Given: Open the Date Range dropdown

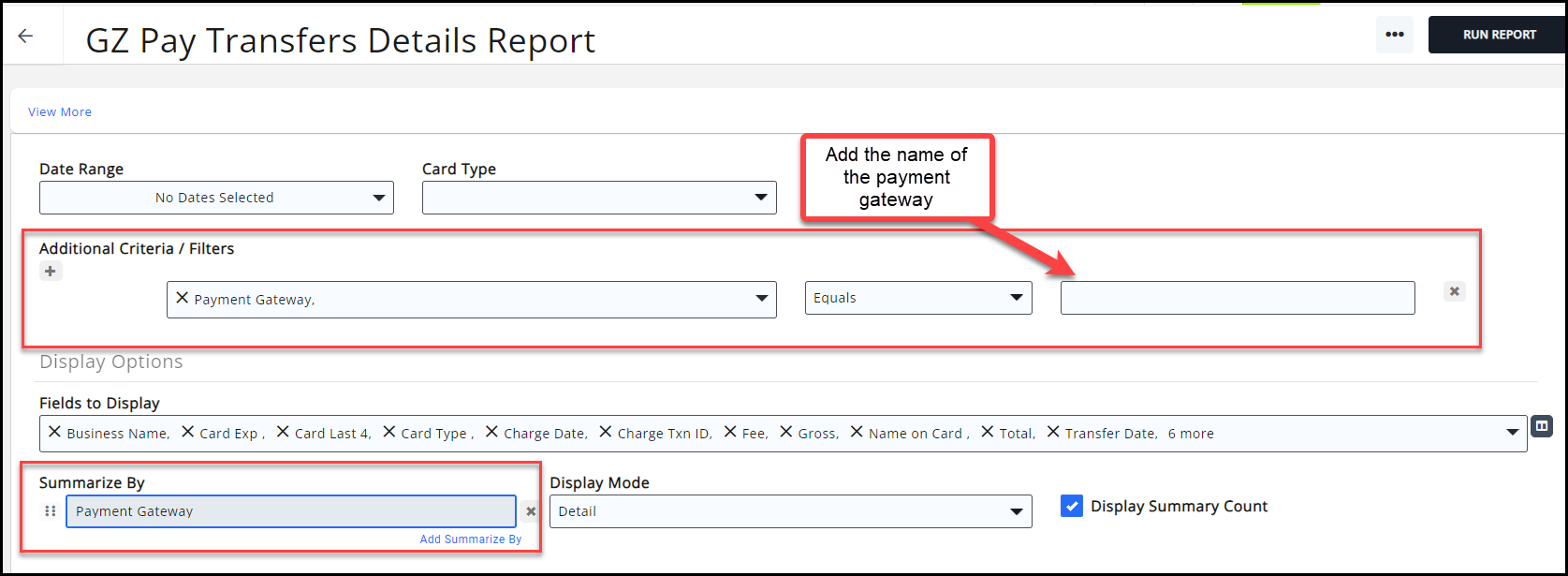Looking at the screenshot, I should click(216, 198).
